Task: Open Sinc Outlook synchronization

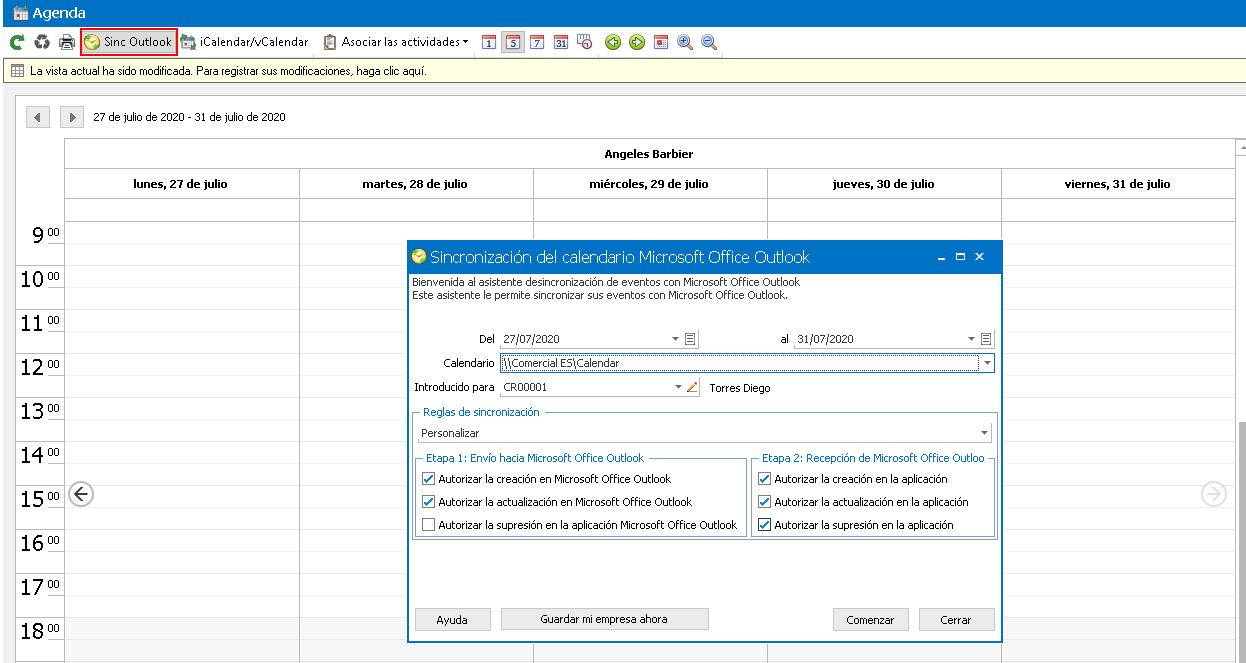Action: (x=129, y=42)
